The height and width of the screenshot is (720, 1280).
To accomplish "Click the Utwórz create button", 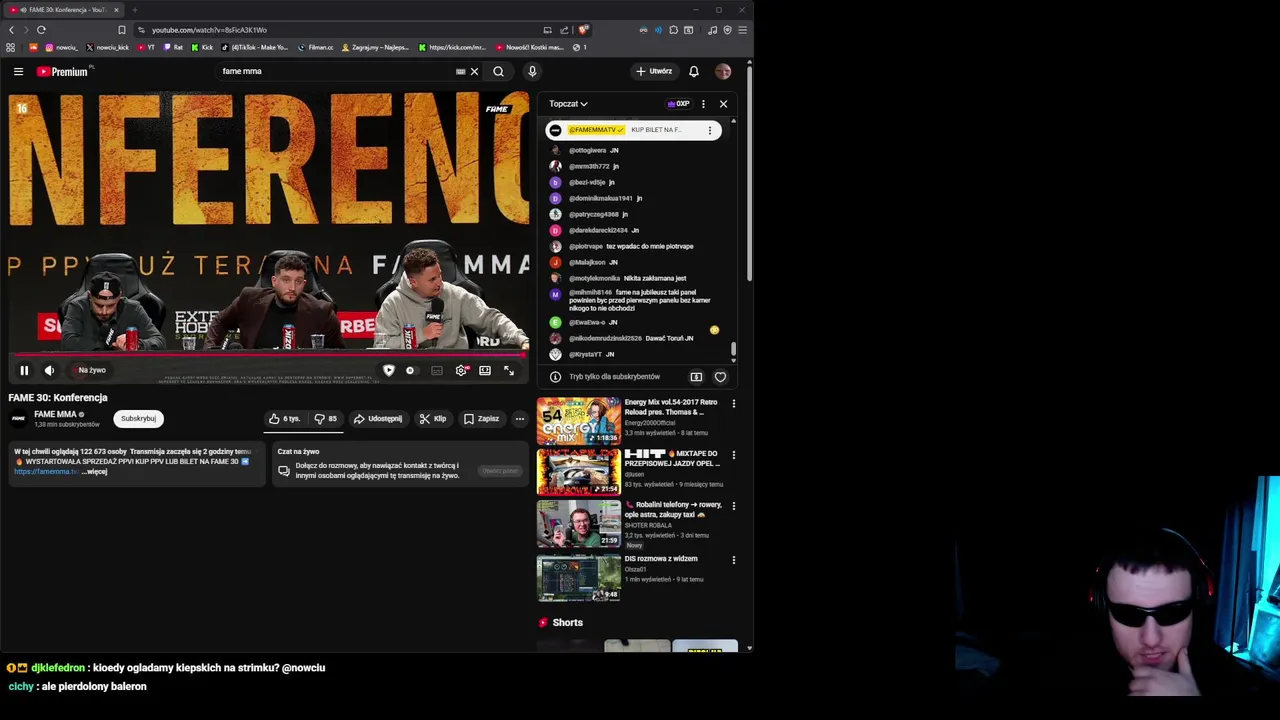I will tap(654, 71).
